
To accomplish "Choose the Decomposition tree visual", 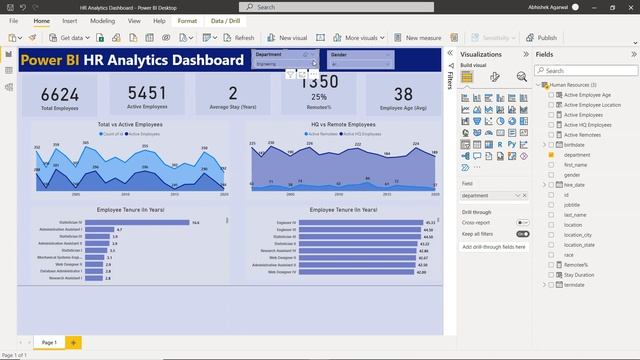I will click(465, 156).
